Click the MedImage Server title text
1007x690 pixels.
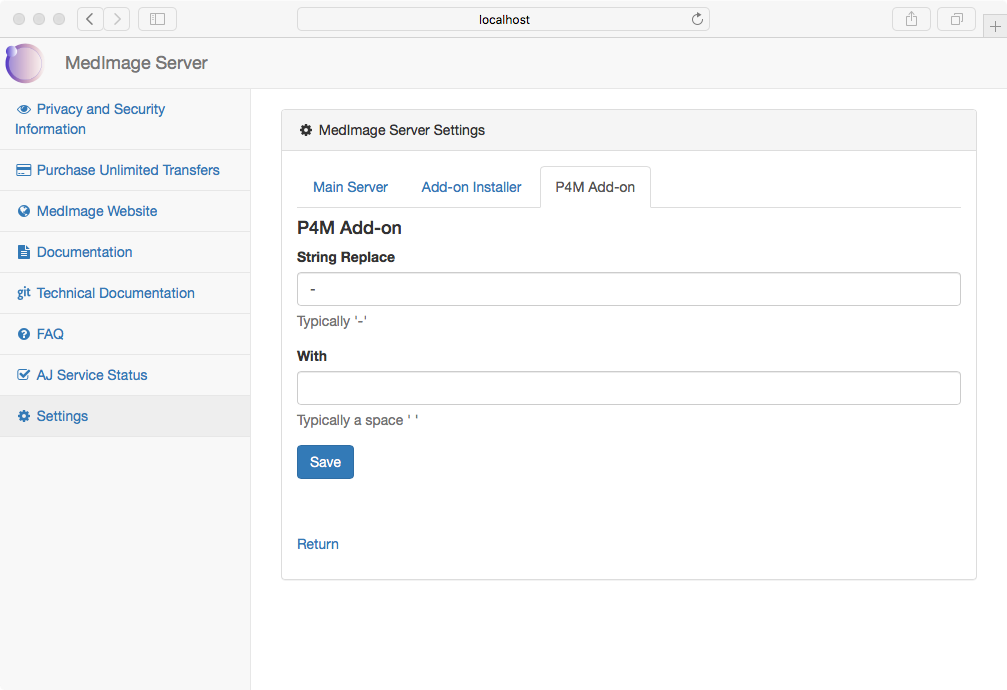[136, 63]
